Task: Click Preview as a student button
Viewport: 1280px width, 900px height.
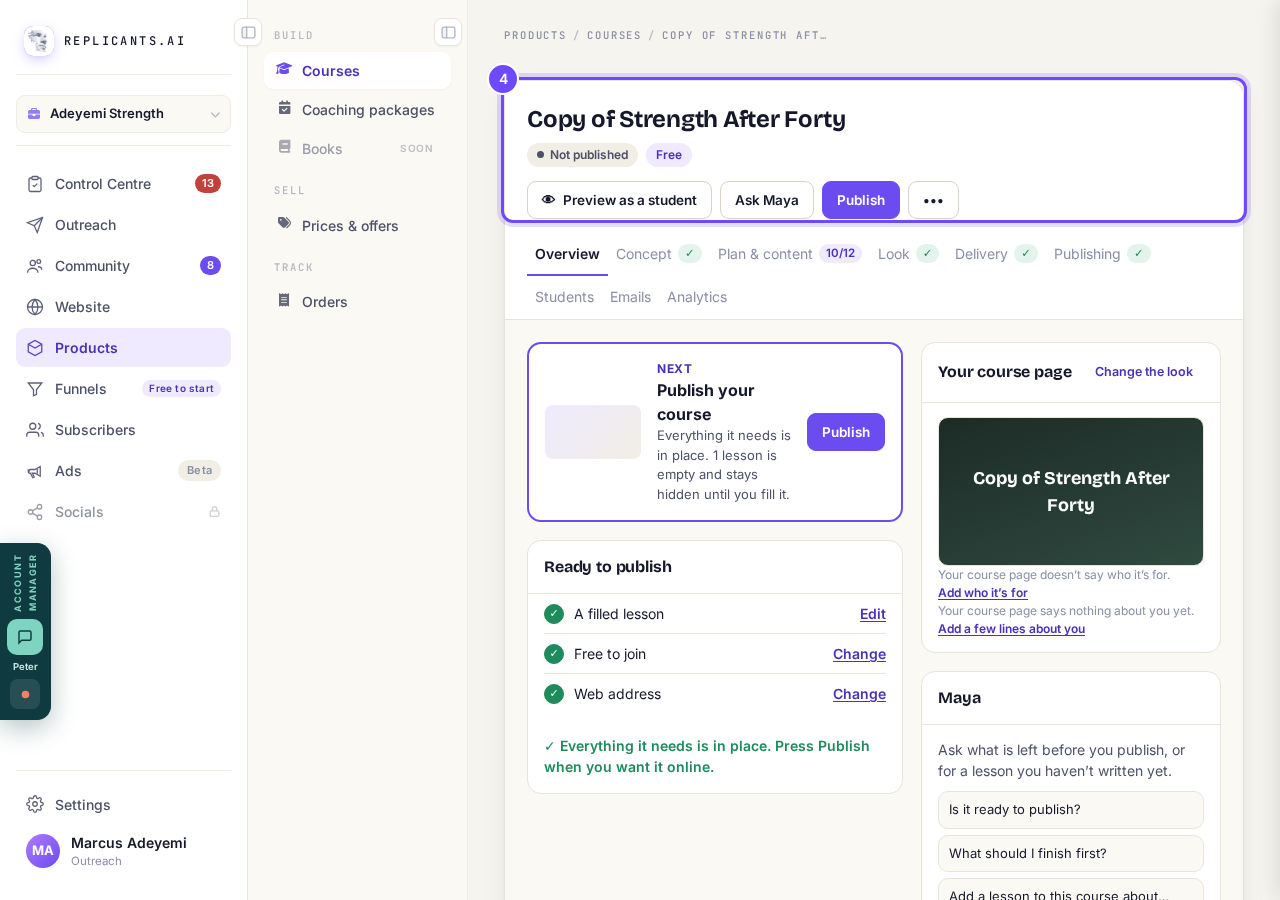Action: tap(619, 200)
